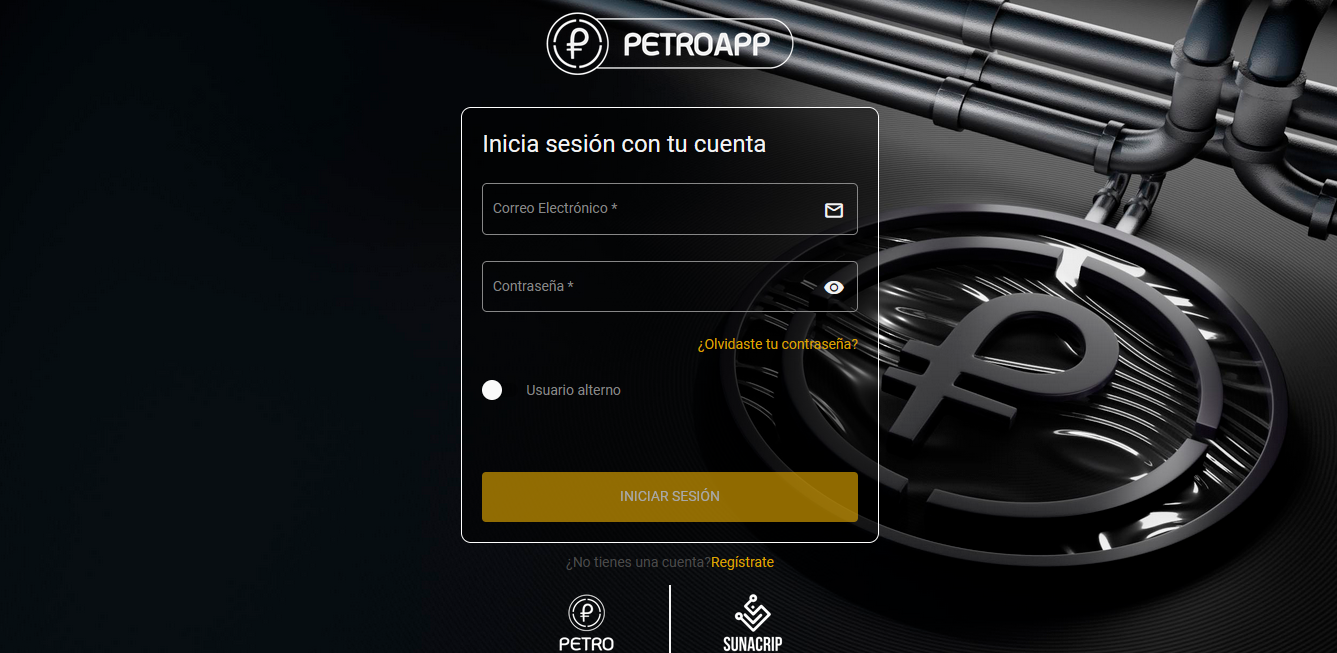This screenshot has width=1337, height=653.
Task: Click the PETROAPP wordmark at top
Action: pos(696,45)
